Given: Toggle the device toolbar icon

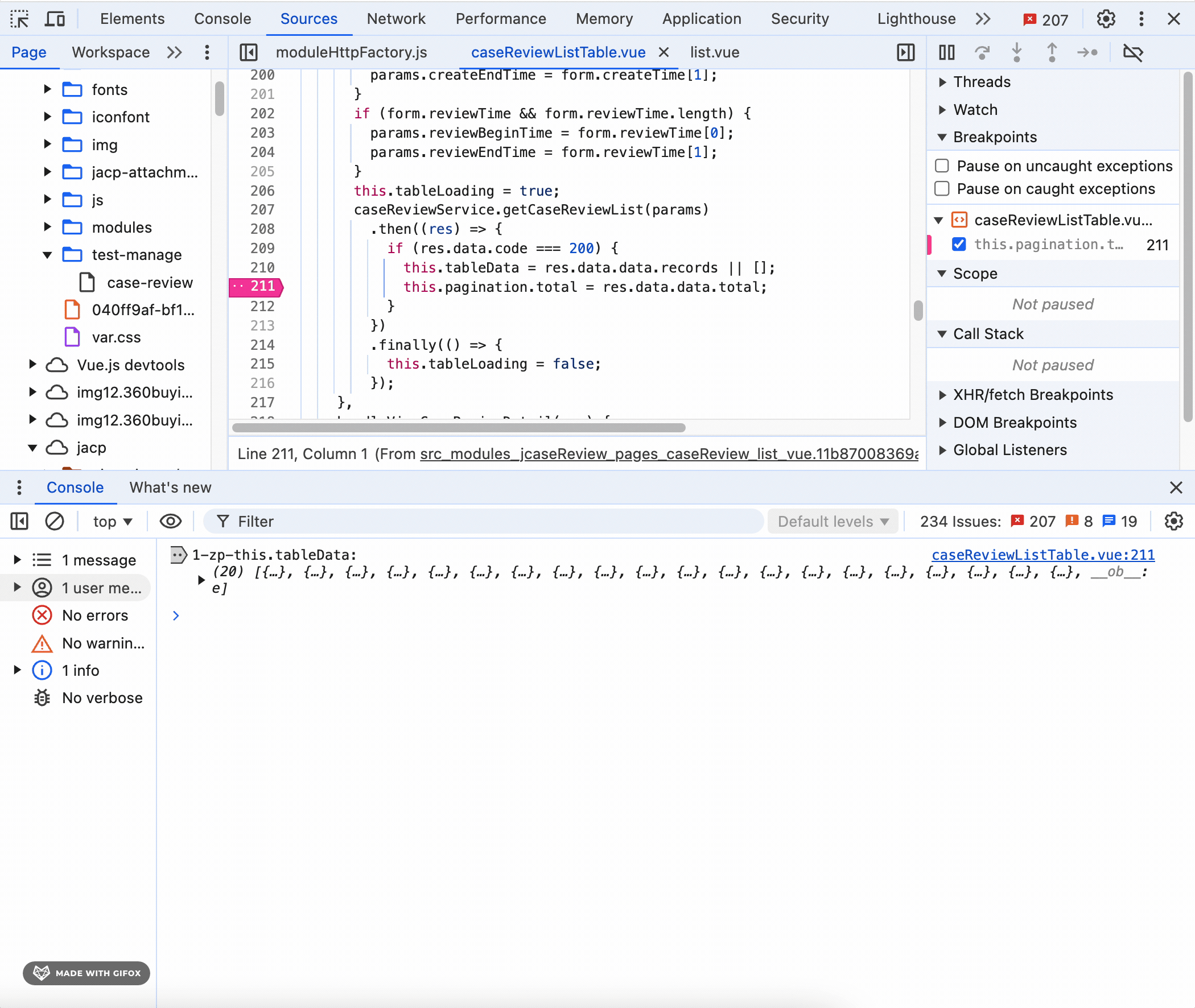Looking at the screenshot, I should coord(55,19).
